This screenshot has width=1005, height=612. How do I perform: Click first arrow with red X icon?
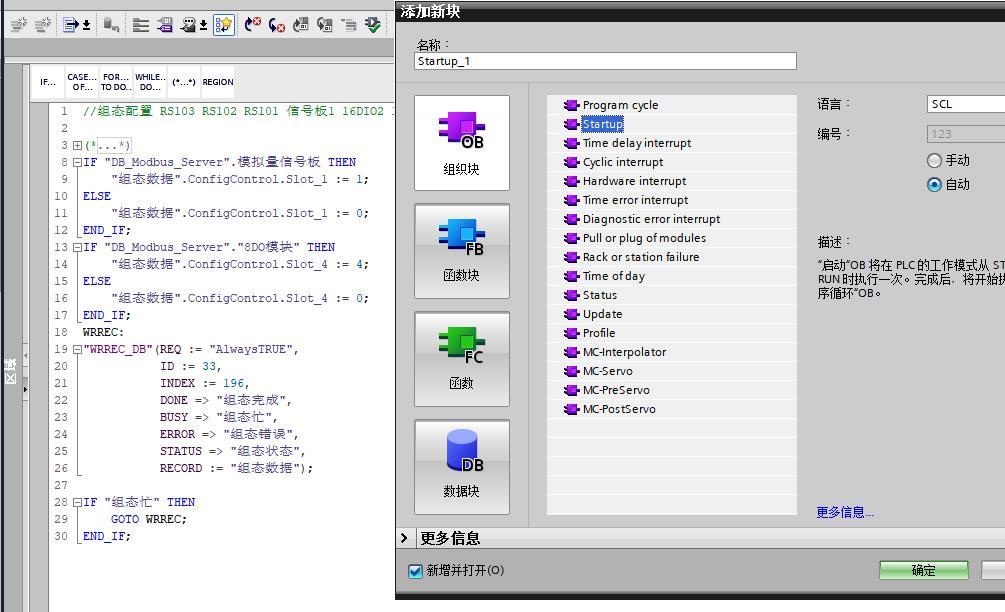coord(253,25)
